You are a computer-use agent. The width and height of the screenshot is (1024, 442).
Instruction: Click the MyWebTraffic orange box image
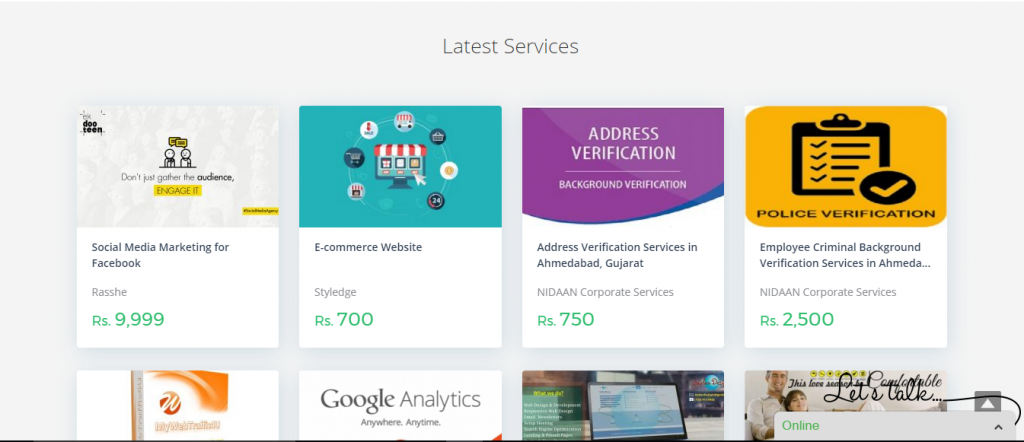click(177, 405)
